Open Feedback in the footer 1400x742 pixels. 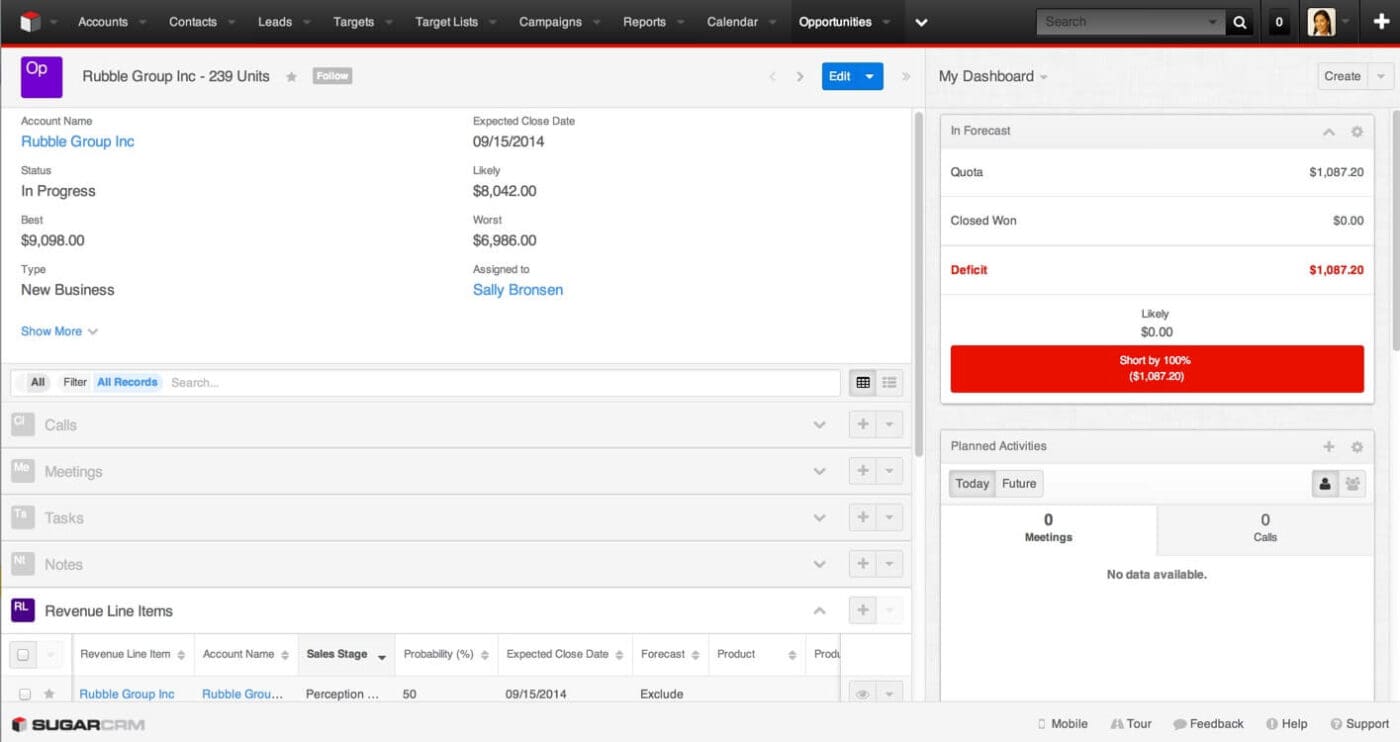1208,724
